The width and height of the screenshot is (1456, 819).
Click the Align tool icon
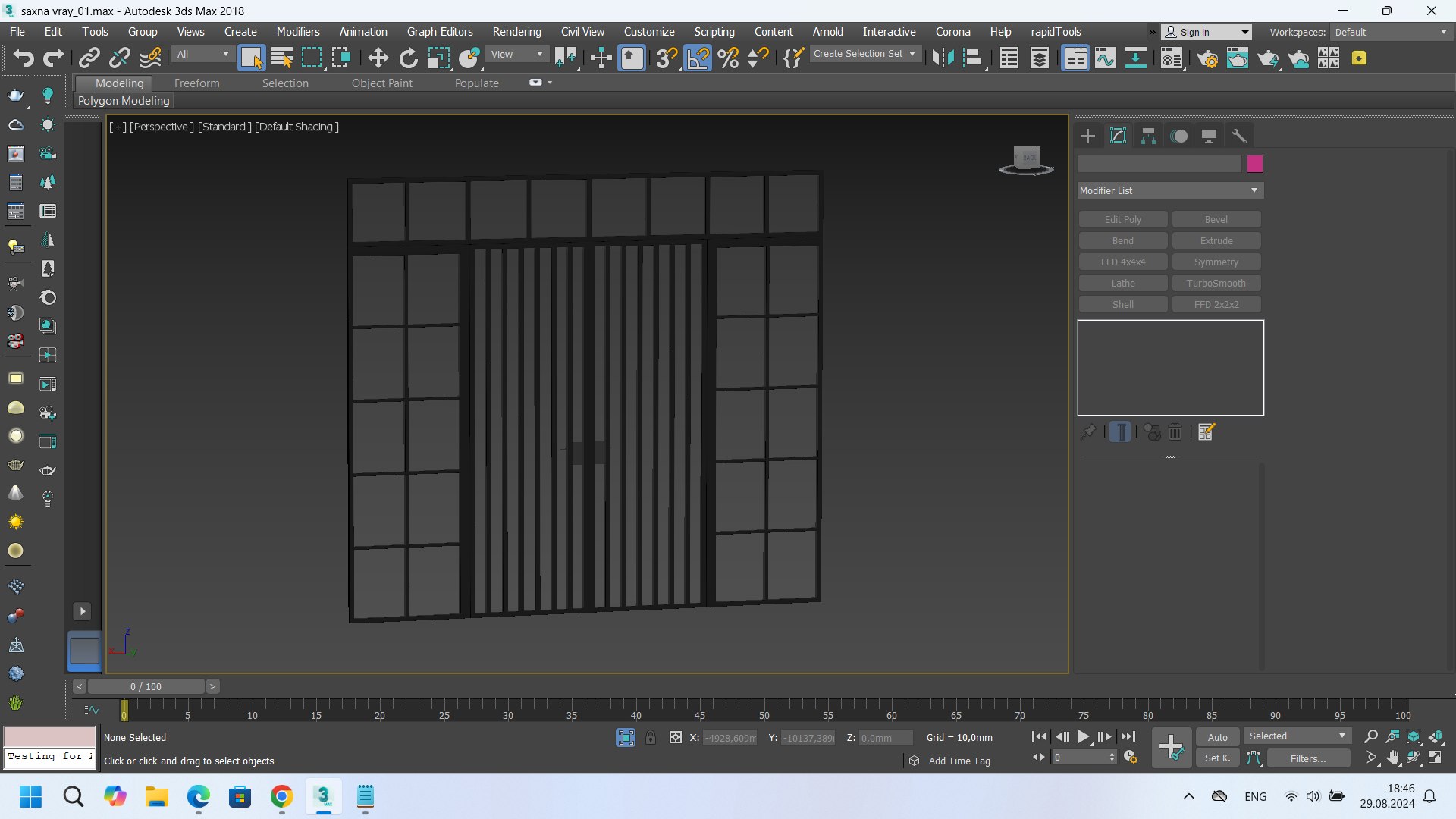click(x=973, y=58)
